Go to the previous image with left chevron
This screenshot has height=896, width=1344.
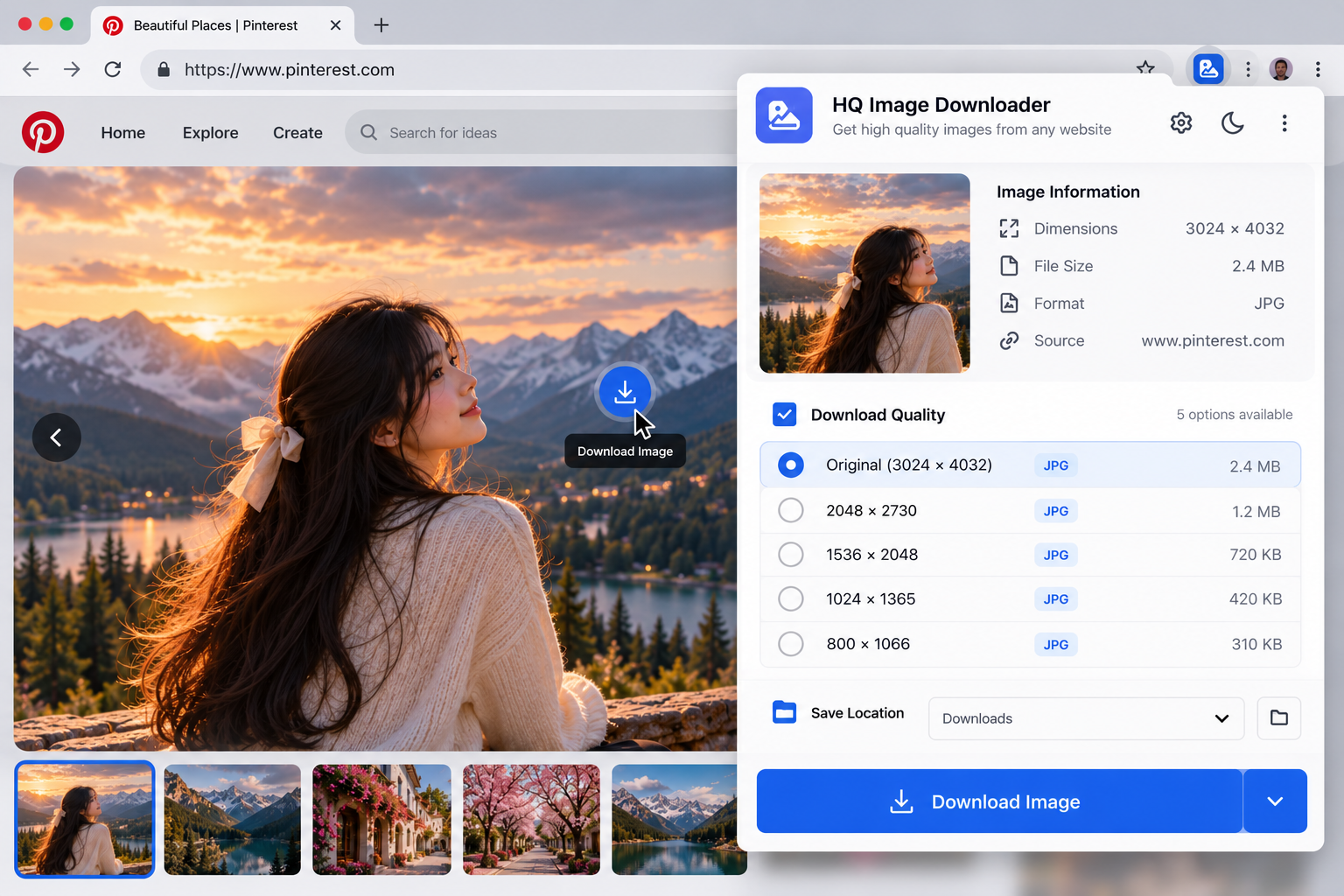click(57, 437)
